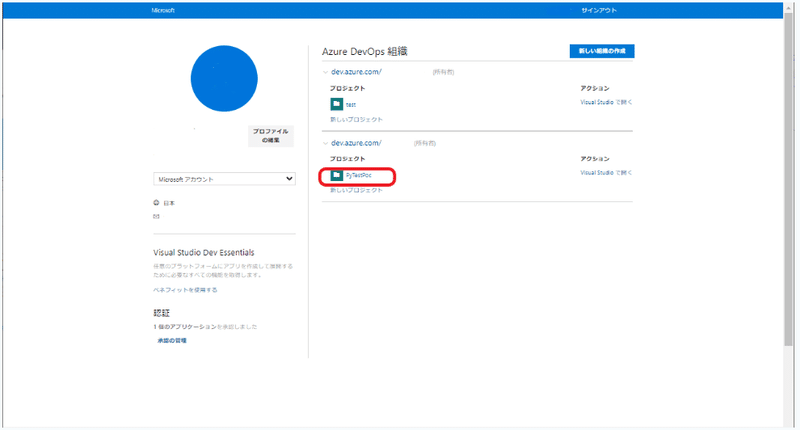Click the 認証 section heading
Image resolution: width=800 pixels, height=430 pixels.
161,313
